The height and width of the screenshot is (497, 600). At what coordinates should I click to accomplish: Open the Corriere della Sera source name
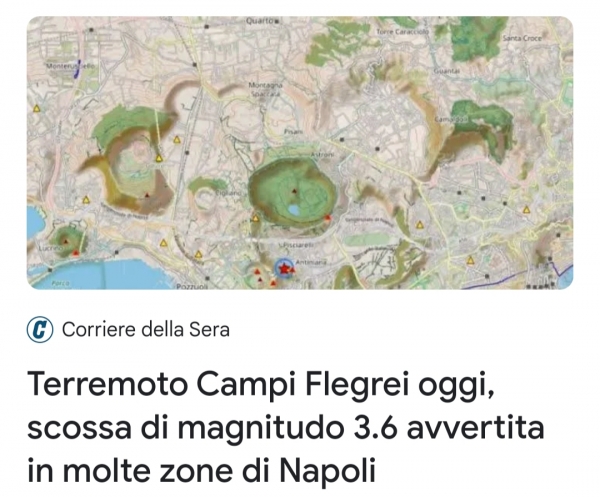pyautogui.click(x=146, y=329)
